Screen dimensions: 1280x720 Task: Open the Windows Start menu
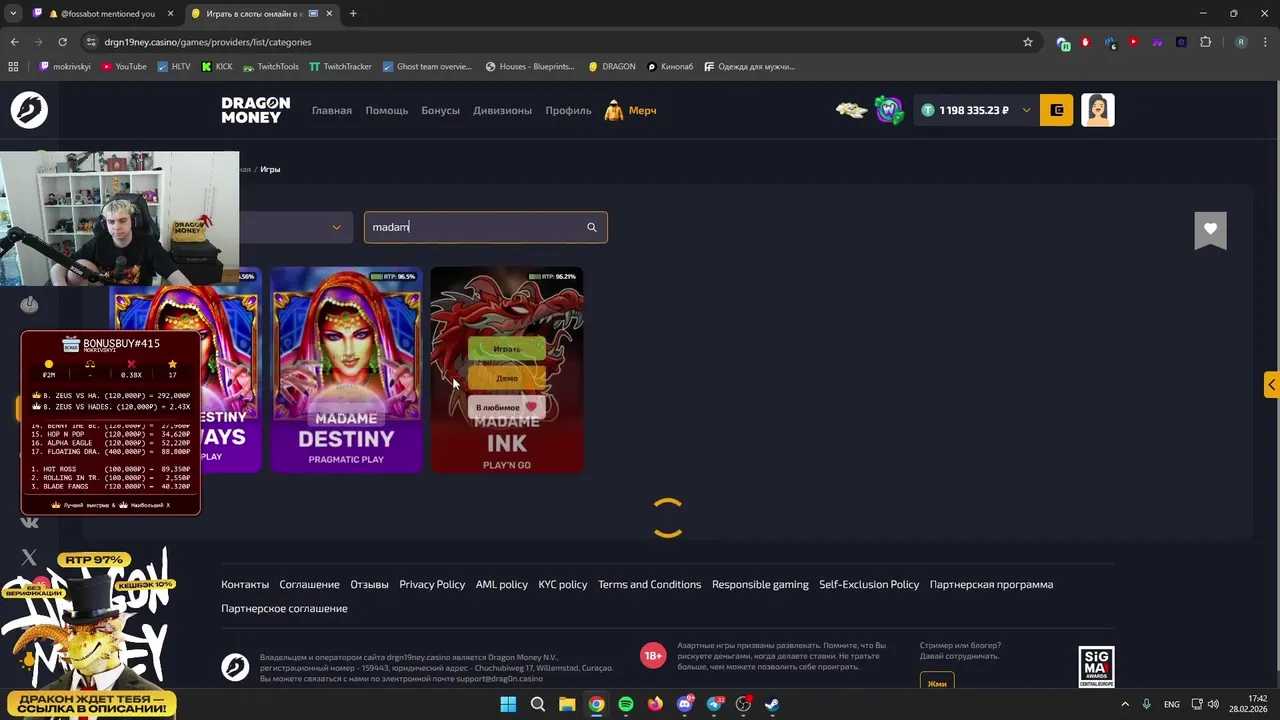(508, 704)
